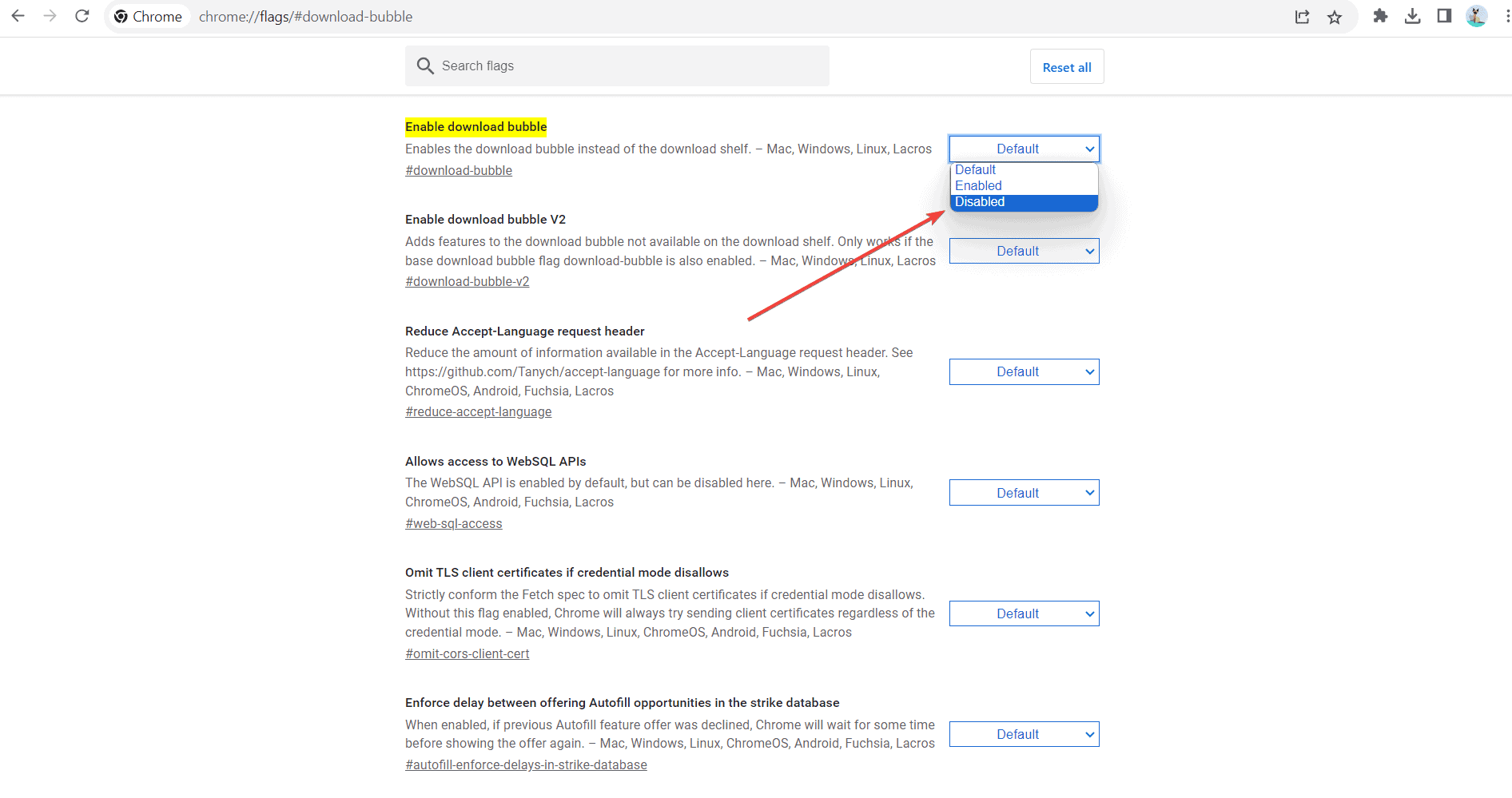1512x798 pixels.
Task: Open the Autofill strike database delay dropdown
Action: click(x=1024, y=734)
